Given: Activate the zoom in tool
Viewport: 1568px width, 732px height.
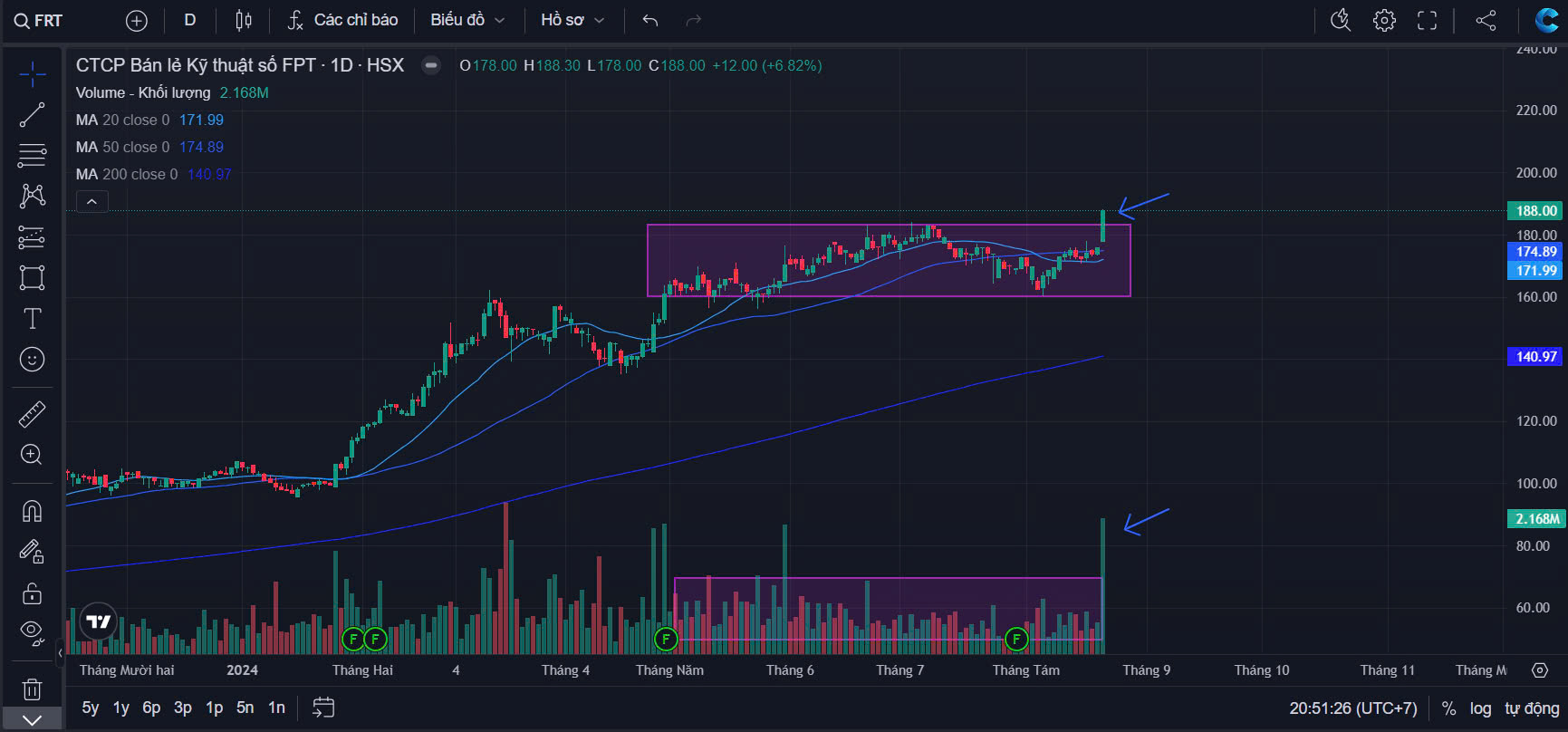Looking at the screenshot, I should [32, 455].
